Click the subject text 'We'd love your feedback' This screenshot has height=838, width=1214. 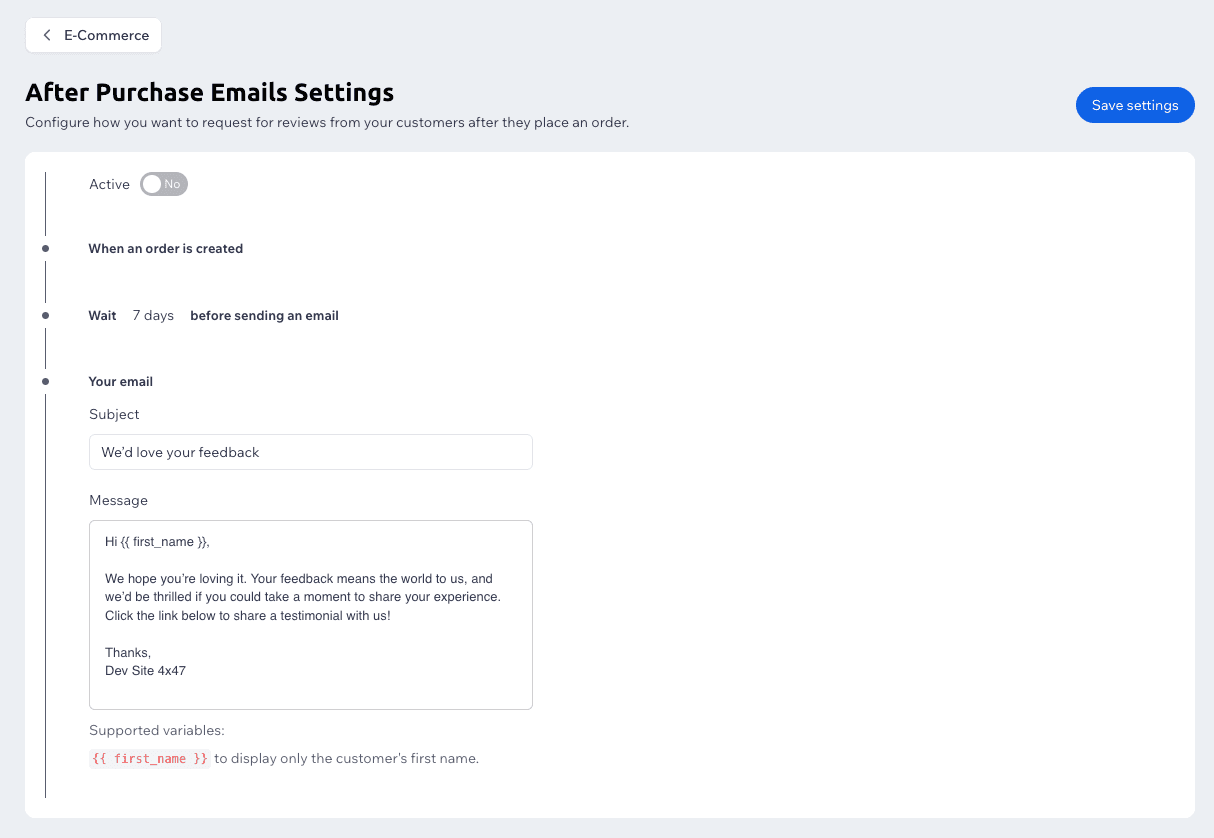[180, 452]
